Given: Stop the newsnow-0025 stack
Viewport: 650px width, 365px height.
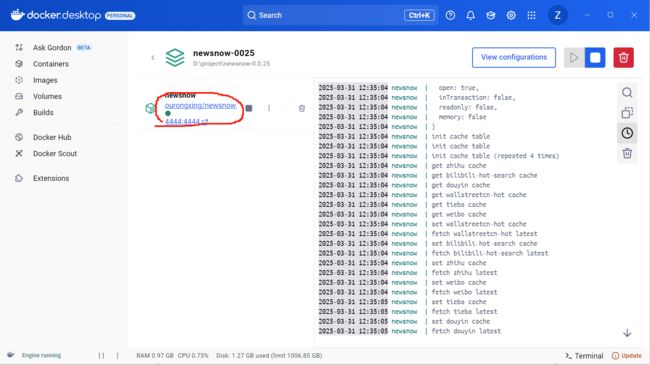Looking at the screenshot, I should pos(595,58).
